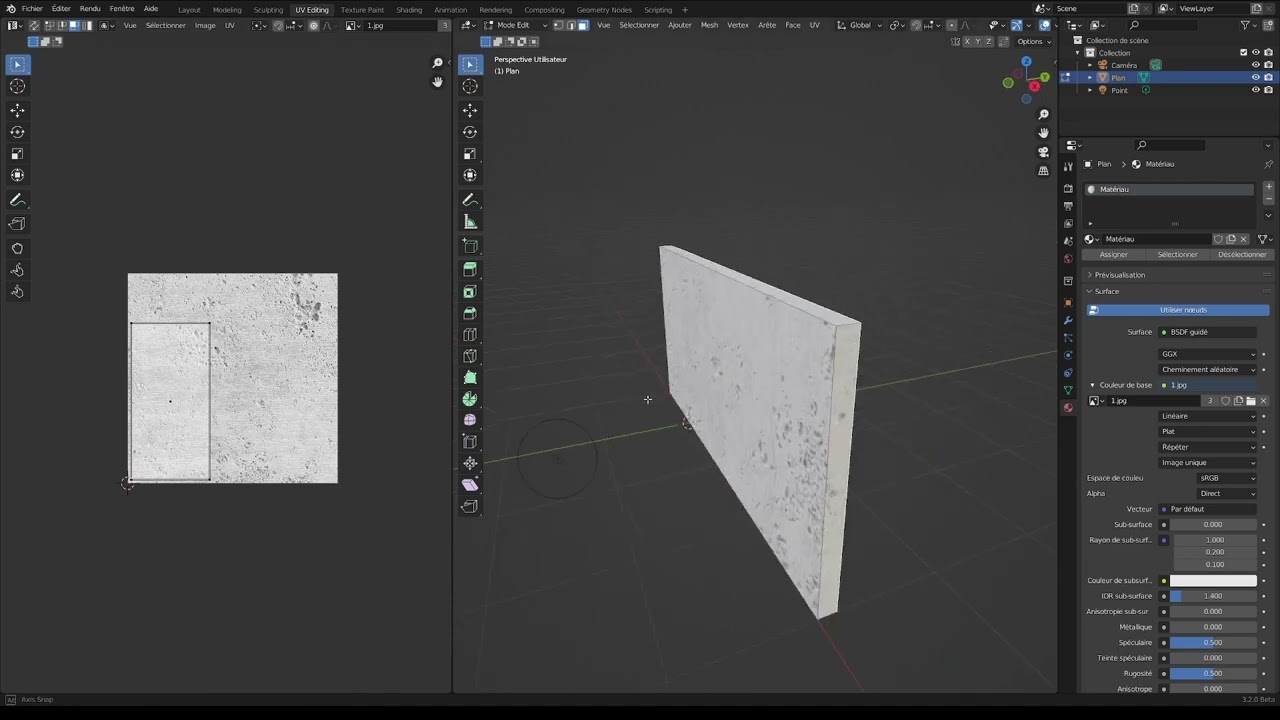Hide the Collection in the viewport
Screen dimensions: 1280x720
coord(1256,52)
